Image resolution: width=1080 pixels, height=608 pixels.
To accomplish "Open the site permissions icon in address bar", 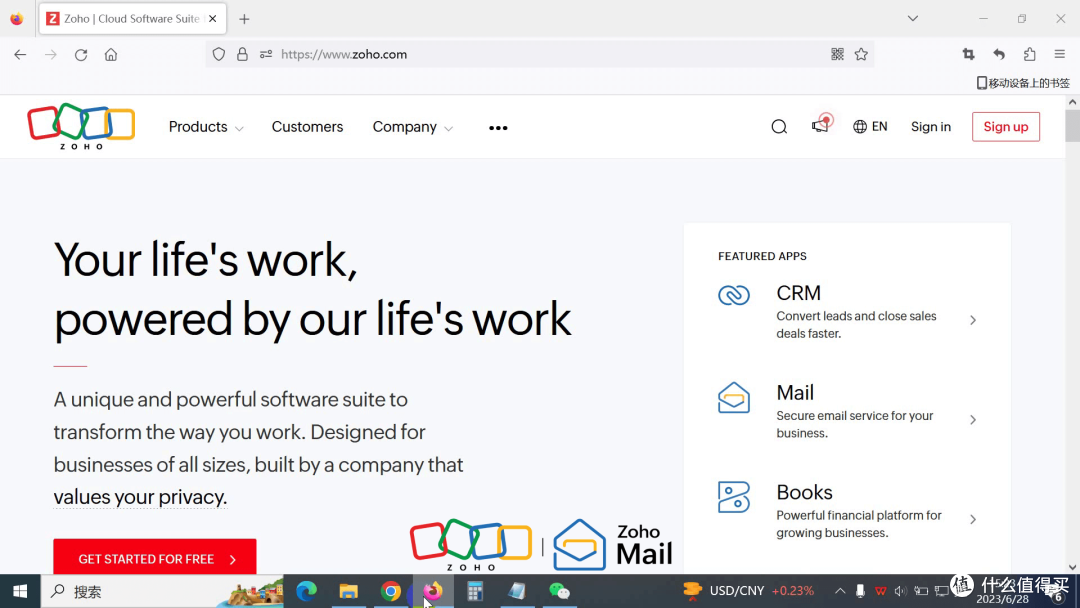I will coord(266,54).
